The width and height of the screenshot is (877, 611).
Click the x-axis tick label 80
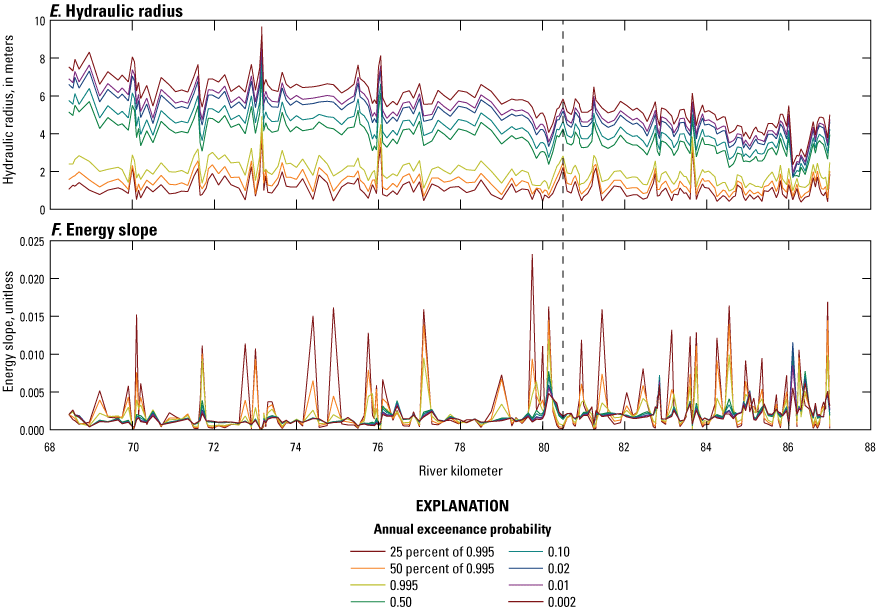pos(541,447)
